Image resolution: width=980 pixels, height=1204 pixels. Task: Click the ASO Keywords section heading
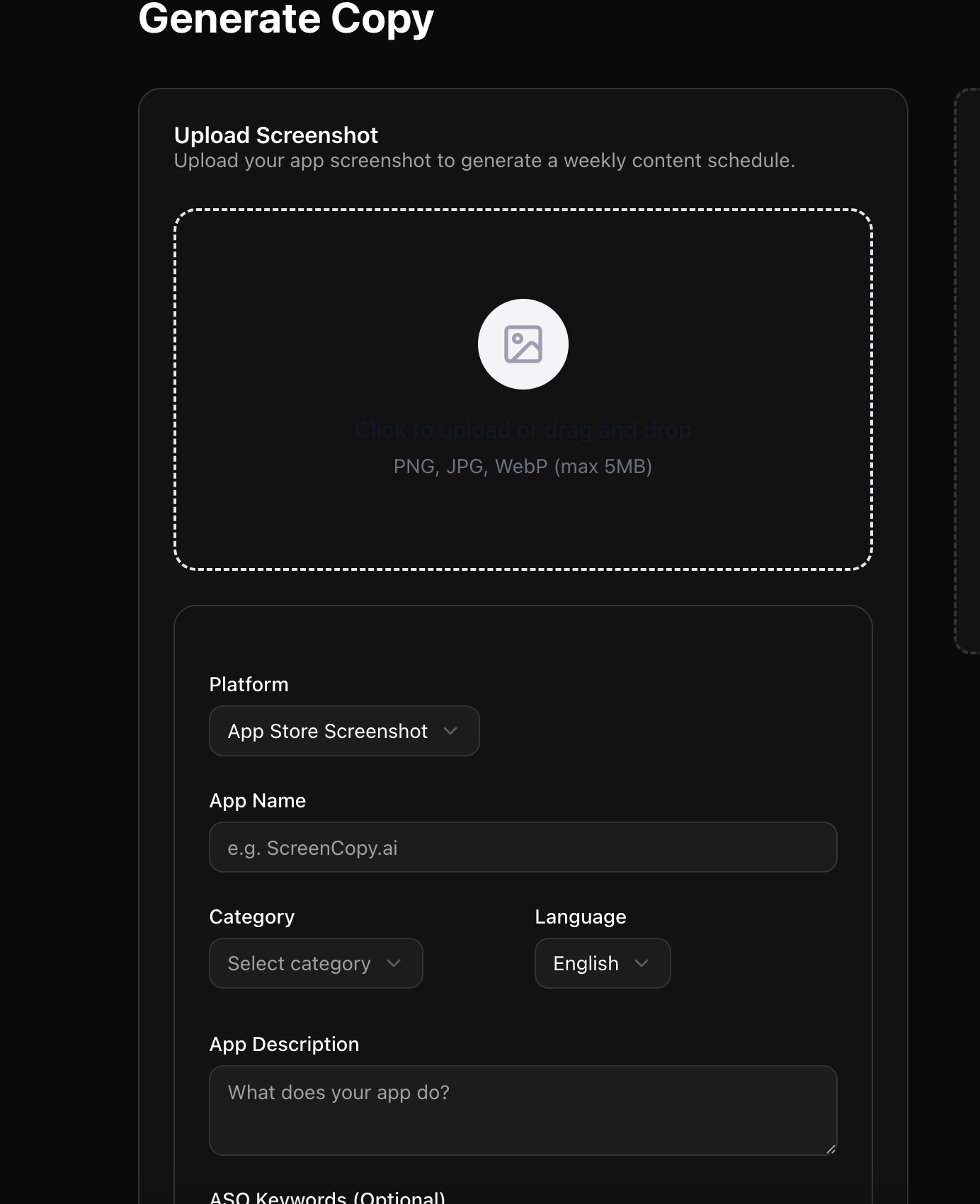(328, 1197)
